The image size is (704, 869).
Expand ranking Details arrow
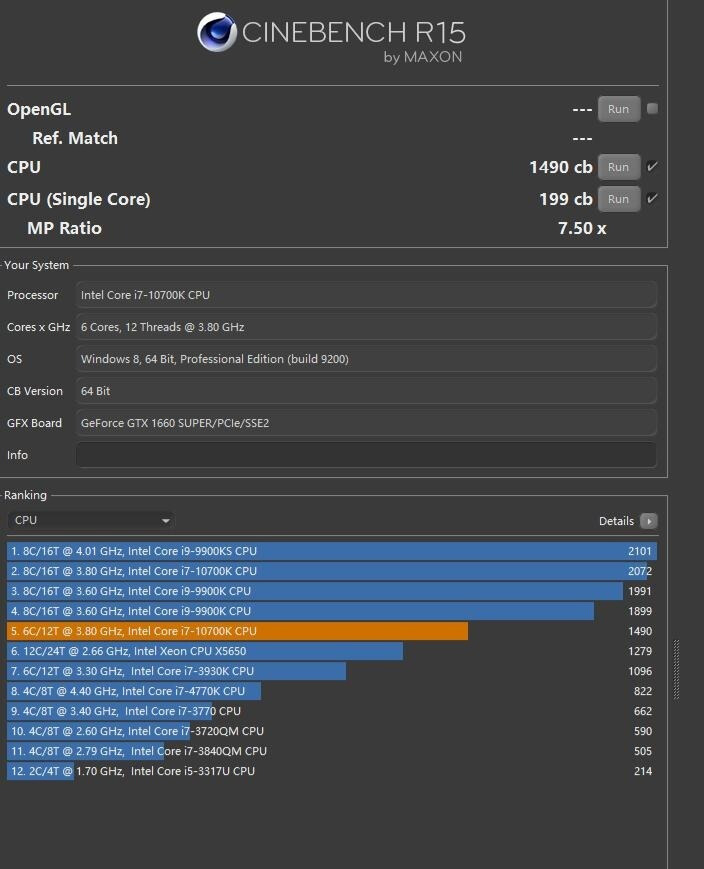[648, 521]
